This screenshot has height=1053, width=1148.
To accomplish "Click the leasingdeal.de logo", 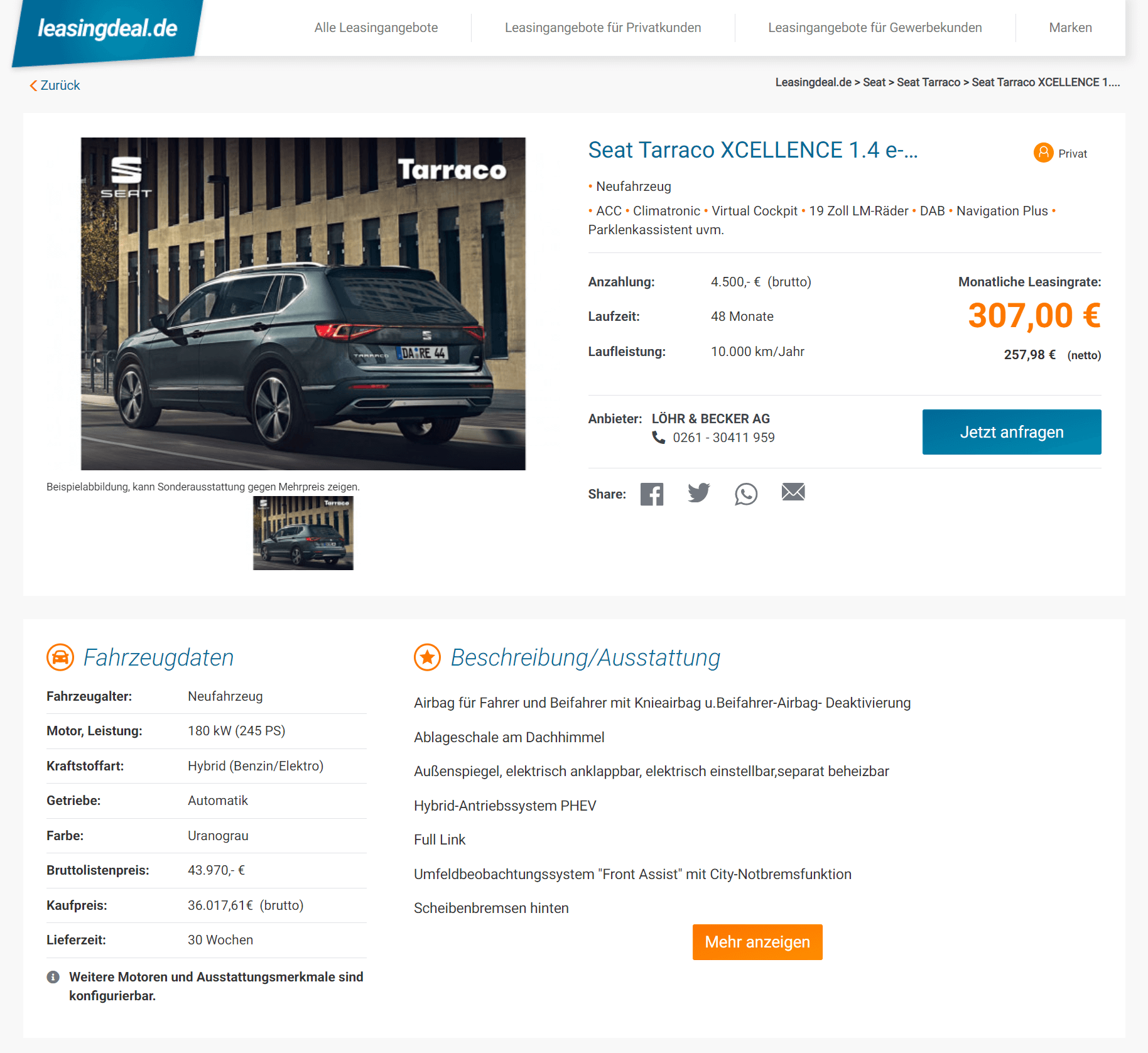I will click(x=107, y=29).
